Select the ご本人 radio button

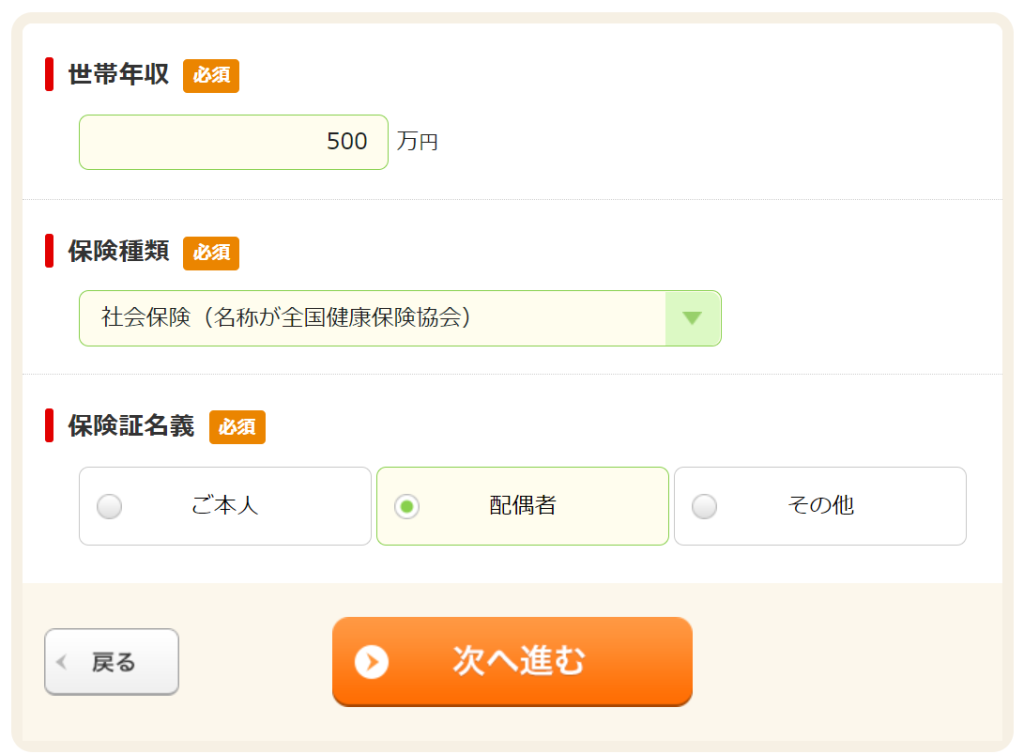coord(109,506)
